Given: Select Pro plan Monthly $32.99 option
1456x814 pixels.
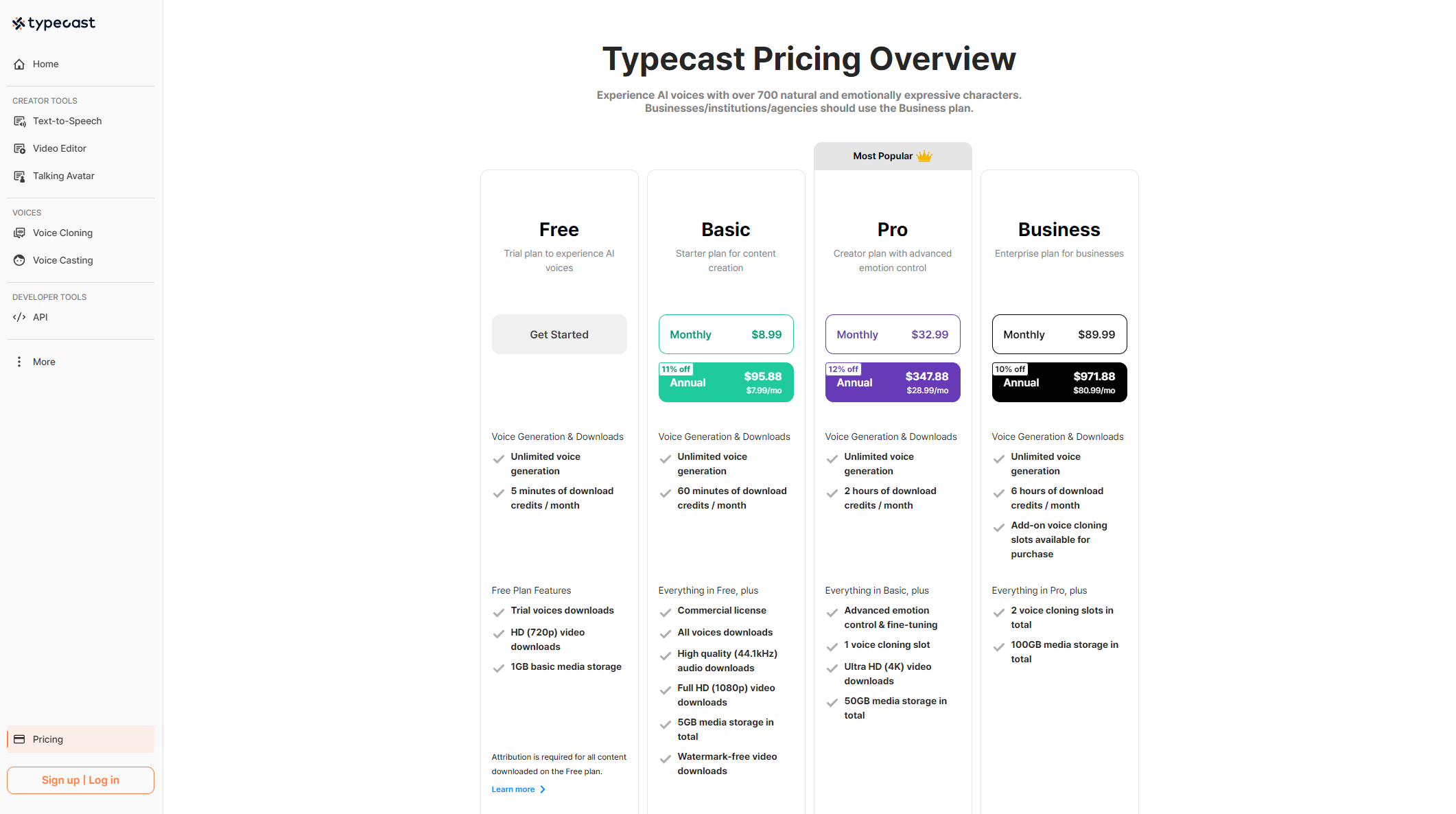Looking at the screenshot, I should click(x=892, y=334).
